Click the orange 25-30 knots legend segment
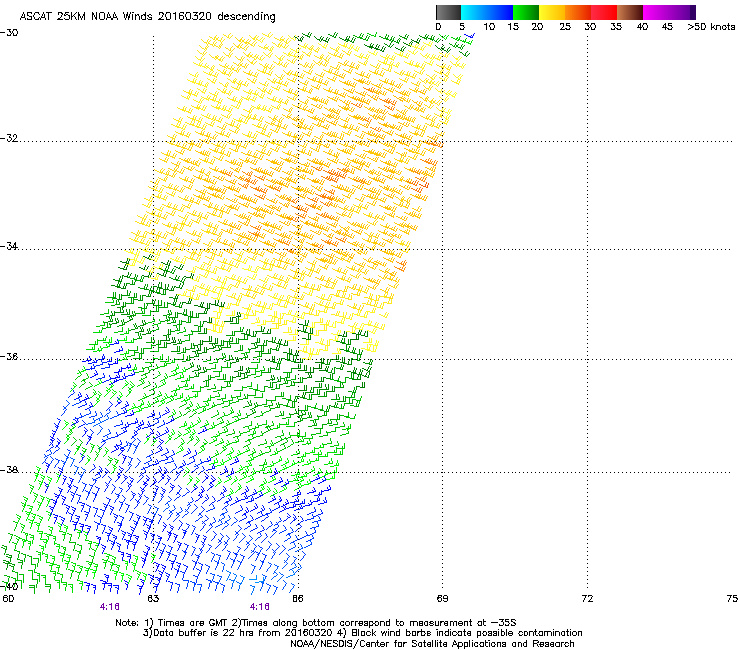 [x=578, y=12]
